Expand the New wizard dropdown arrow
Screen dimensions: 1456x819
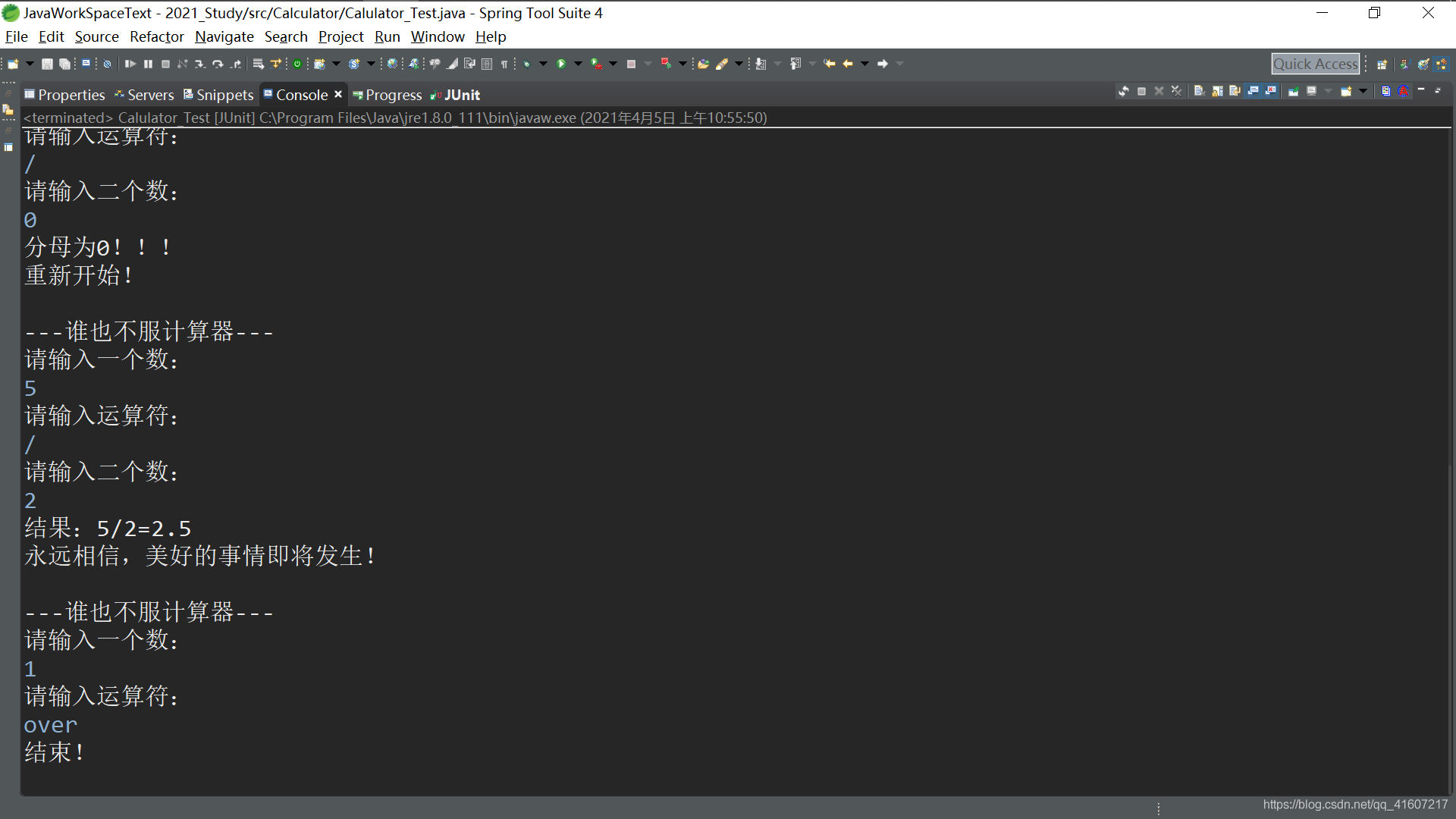click(30, 64)
